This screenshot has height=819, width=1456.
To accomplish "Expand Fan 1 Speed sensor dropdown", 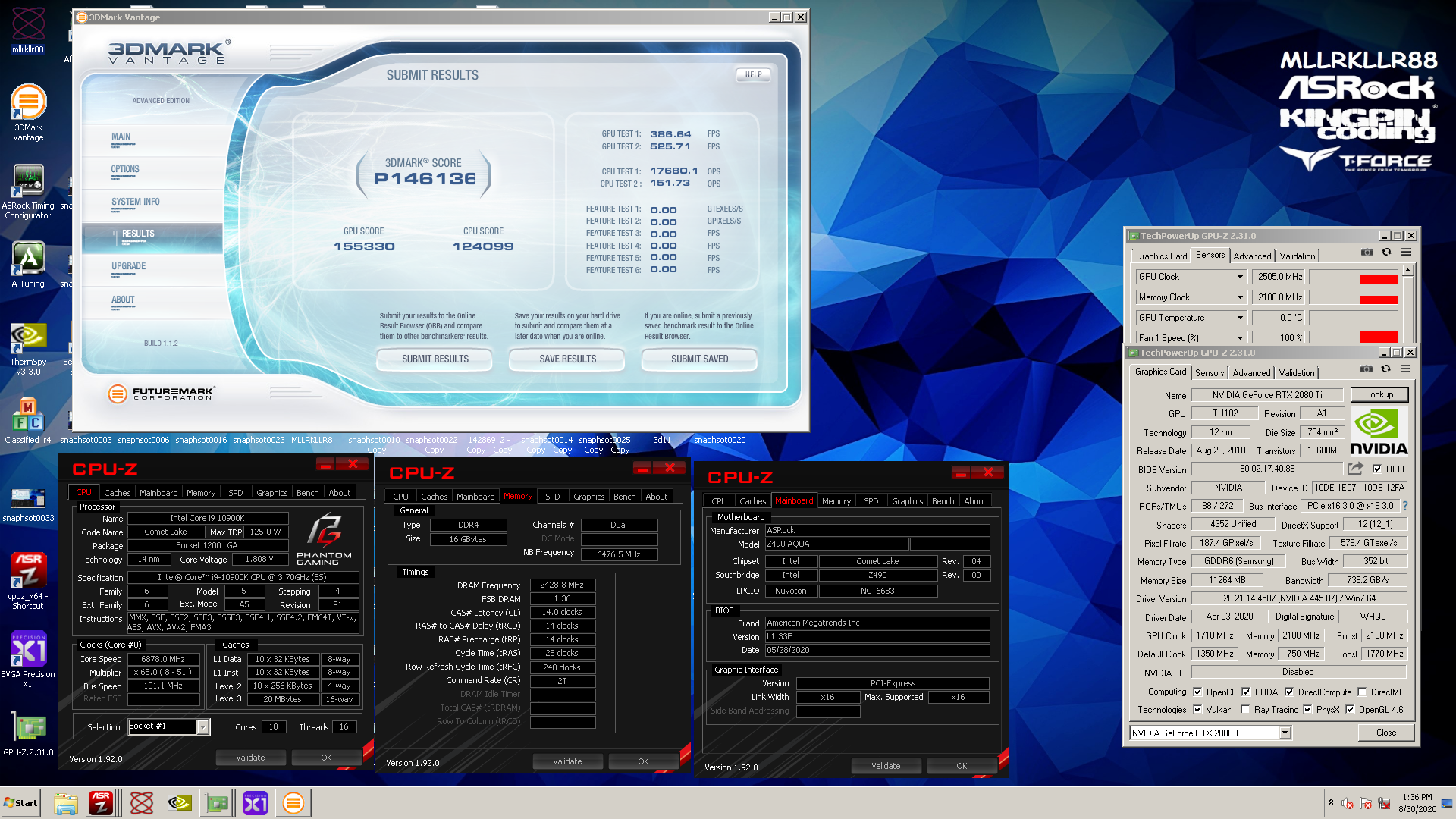I will pos(1241,337).
